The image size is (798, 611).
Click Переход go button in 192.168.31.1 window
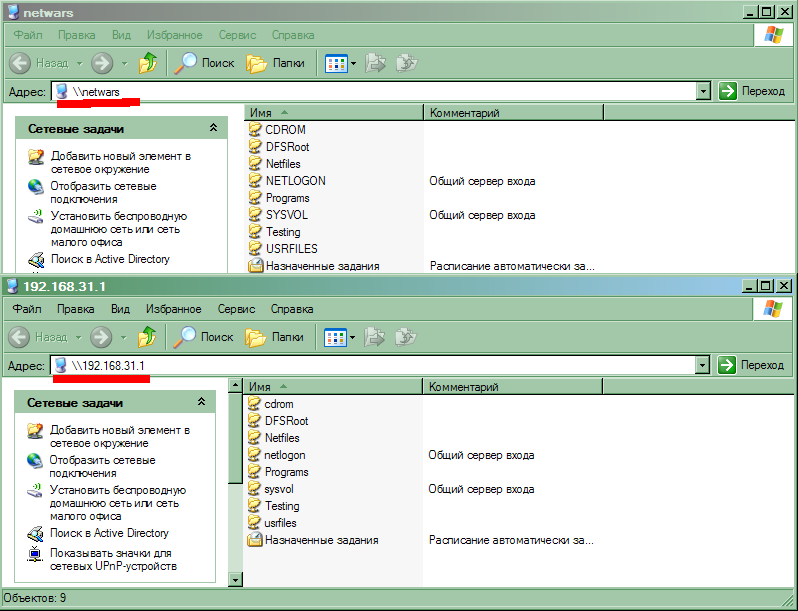tap(751, 365)
